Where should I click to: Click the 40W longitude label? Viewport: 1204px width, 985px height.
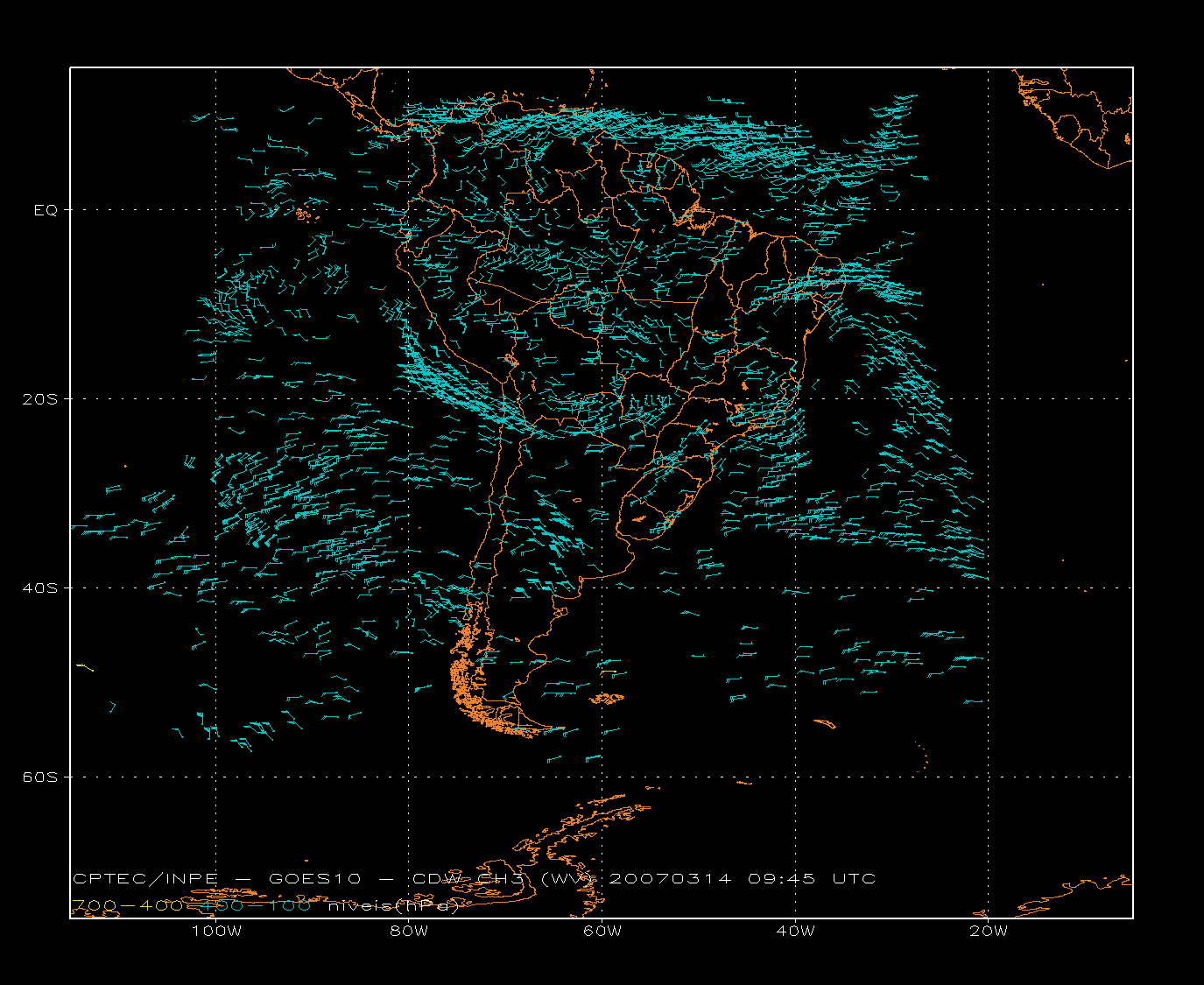coord(795,931)
